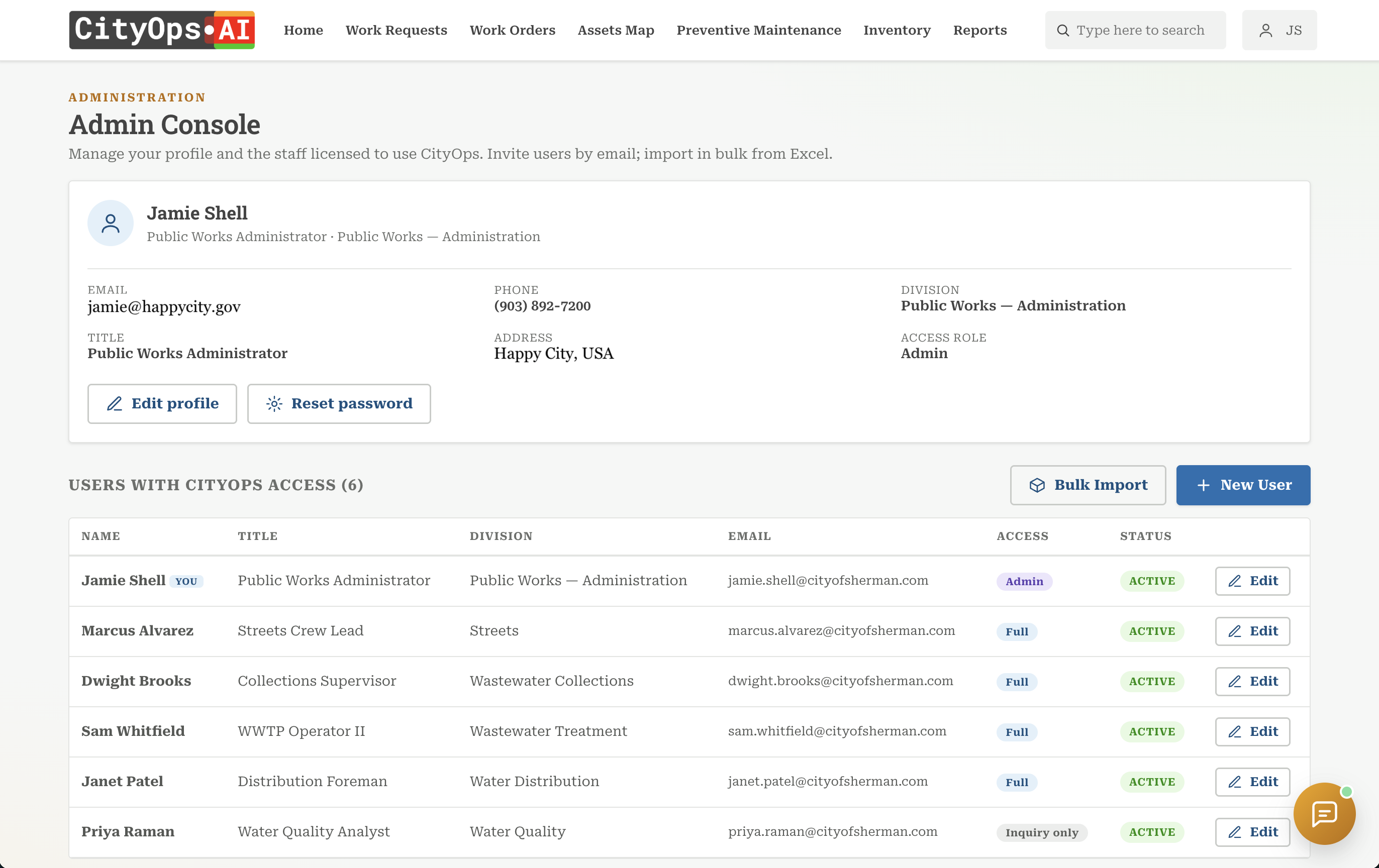Open Work Requests in the nav
1379x868 pixels.
tap(397, 30)
